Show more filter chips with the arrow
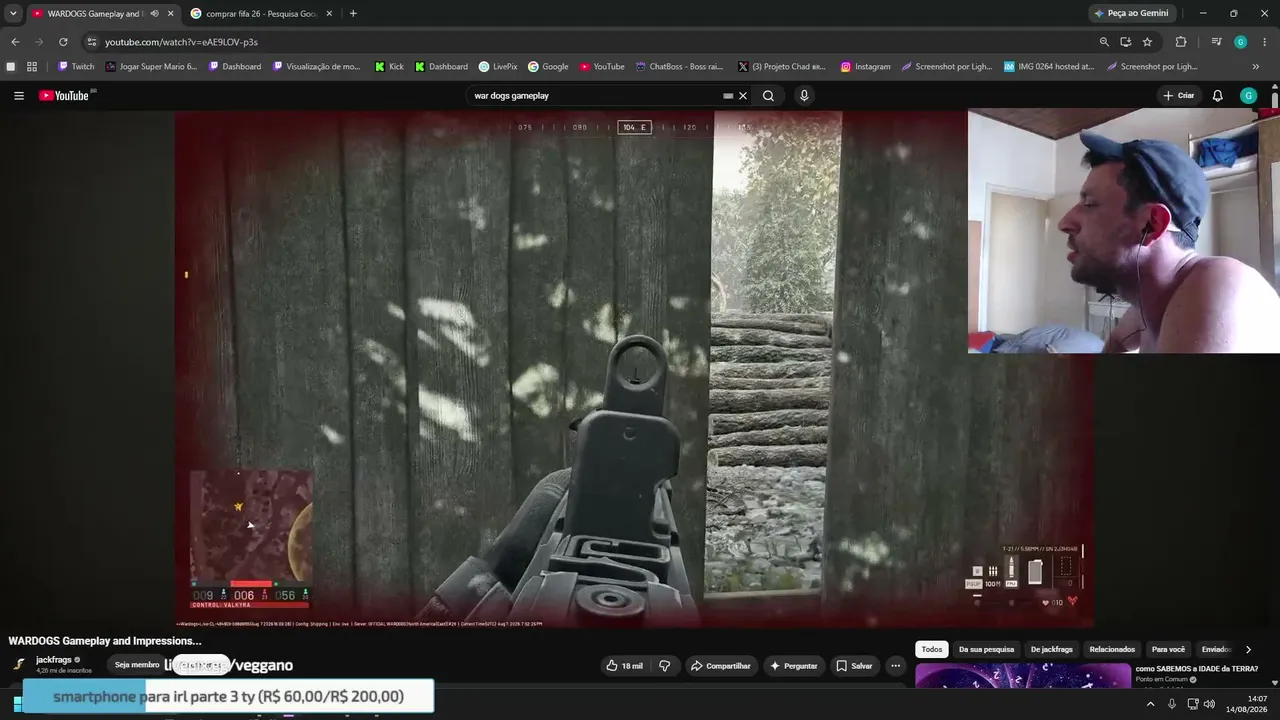 coord(1248,649)
